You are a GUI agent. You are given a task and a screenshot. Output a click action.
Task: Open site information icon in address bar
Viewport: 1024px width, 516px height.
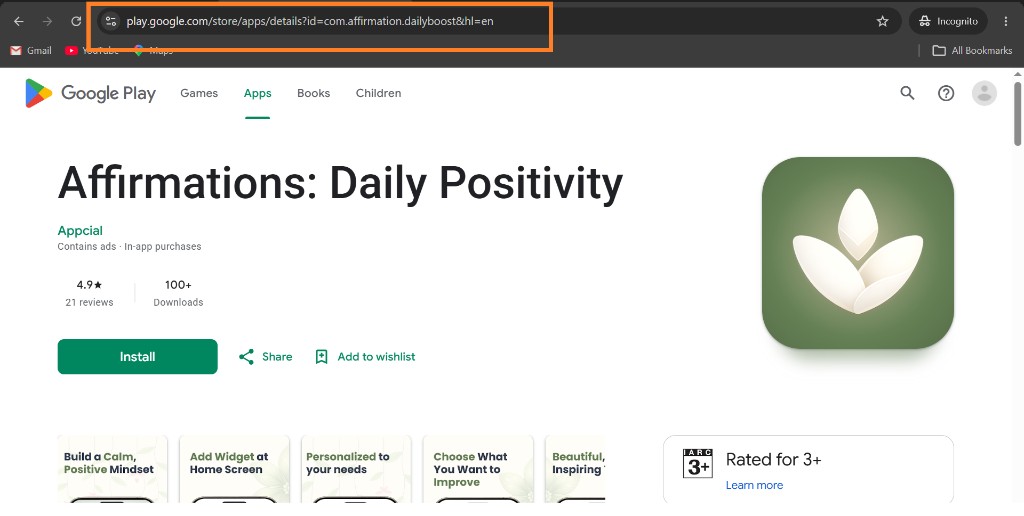pyautogui.click(x=111, y=22)
